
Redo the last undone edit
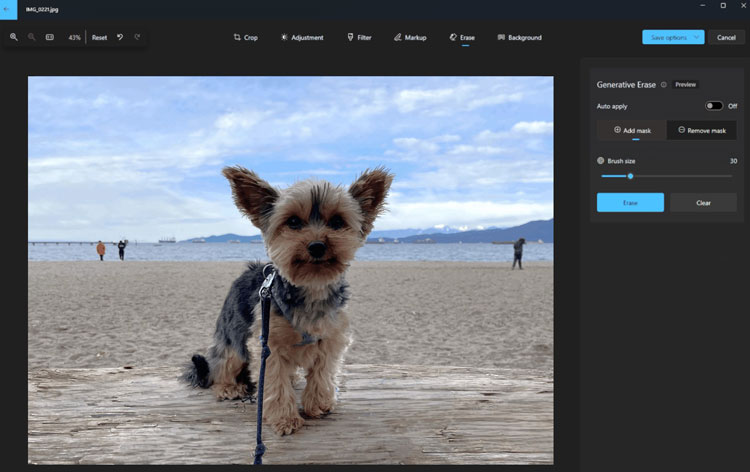[137, 37]
